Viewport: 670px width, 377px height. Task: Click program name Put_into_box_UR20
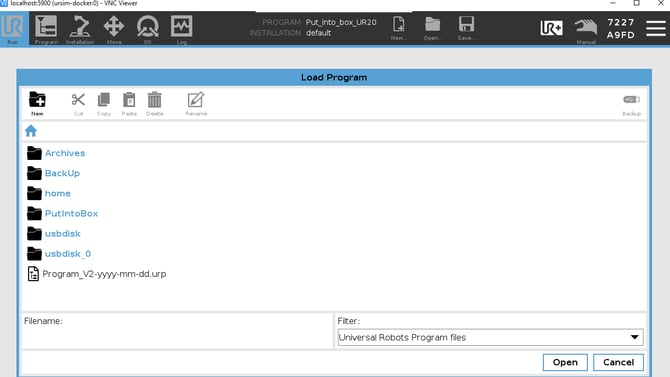[341, 22]
